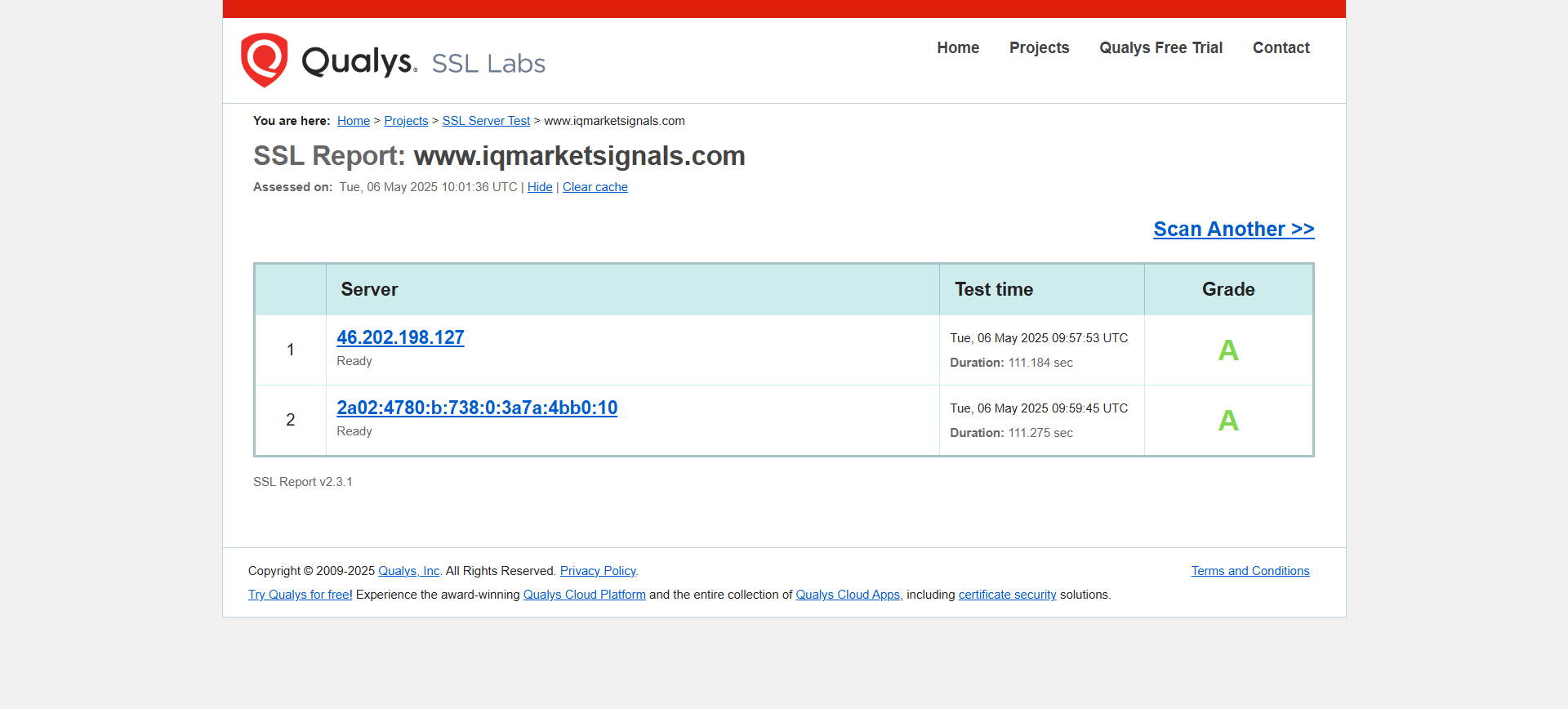Click www.iqmarketsignals.com in the breadcrumb

(x=614, y=121)
